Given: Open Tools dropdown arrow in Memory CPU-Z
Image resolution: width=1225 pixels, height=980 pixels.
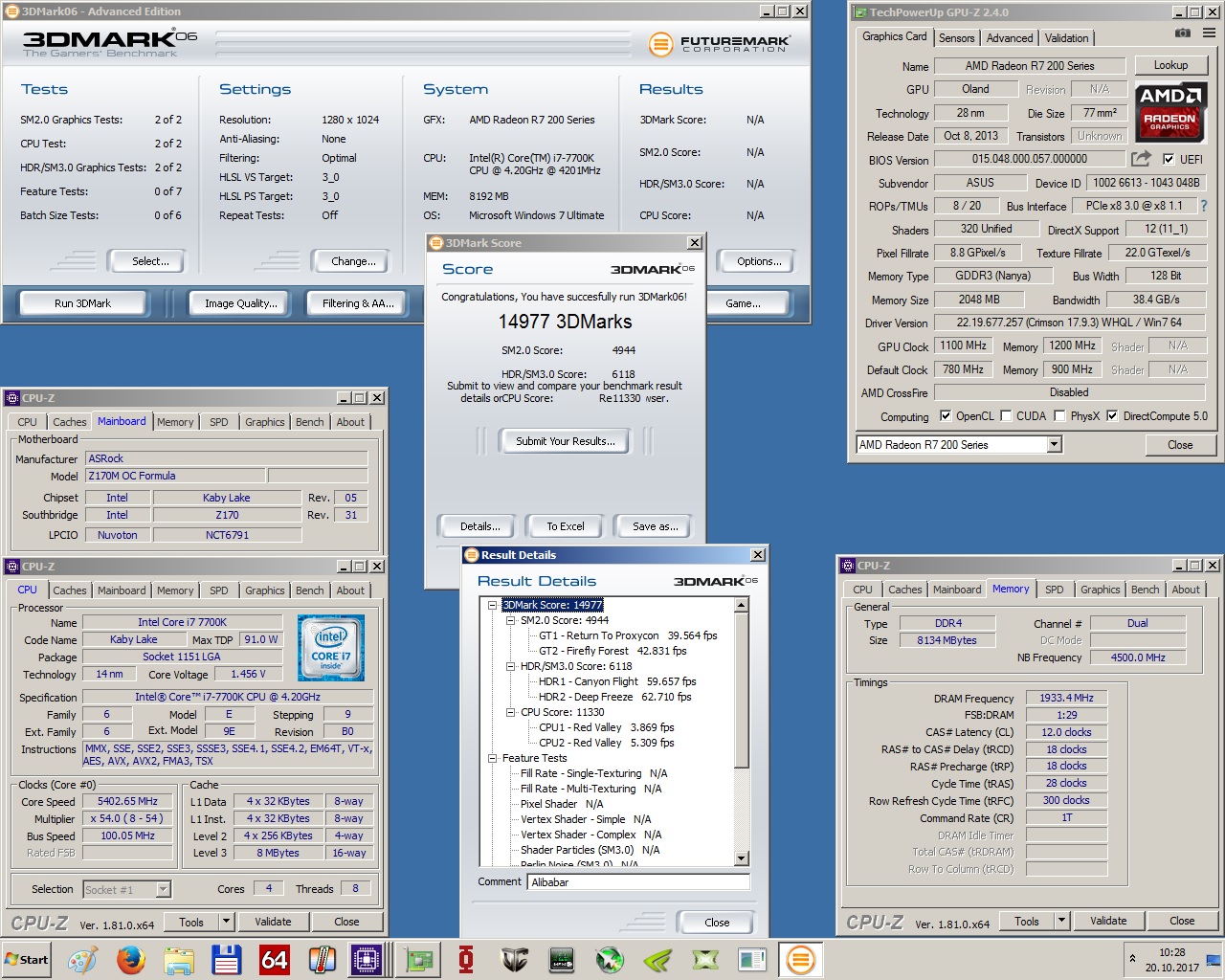Looking at the screenshot, I should [1061, 922].
